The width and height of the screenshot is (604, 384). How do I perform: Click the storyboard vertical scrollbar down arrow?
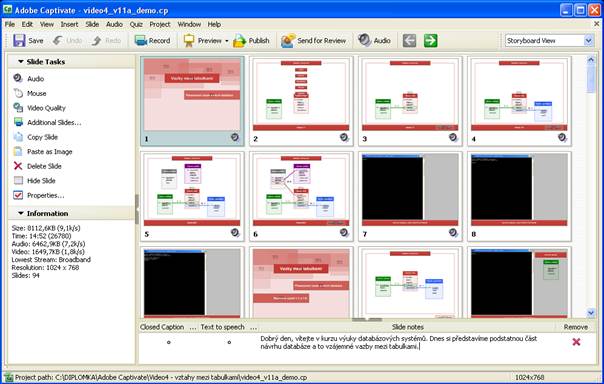click(591, 313)
